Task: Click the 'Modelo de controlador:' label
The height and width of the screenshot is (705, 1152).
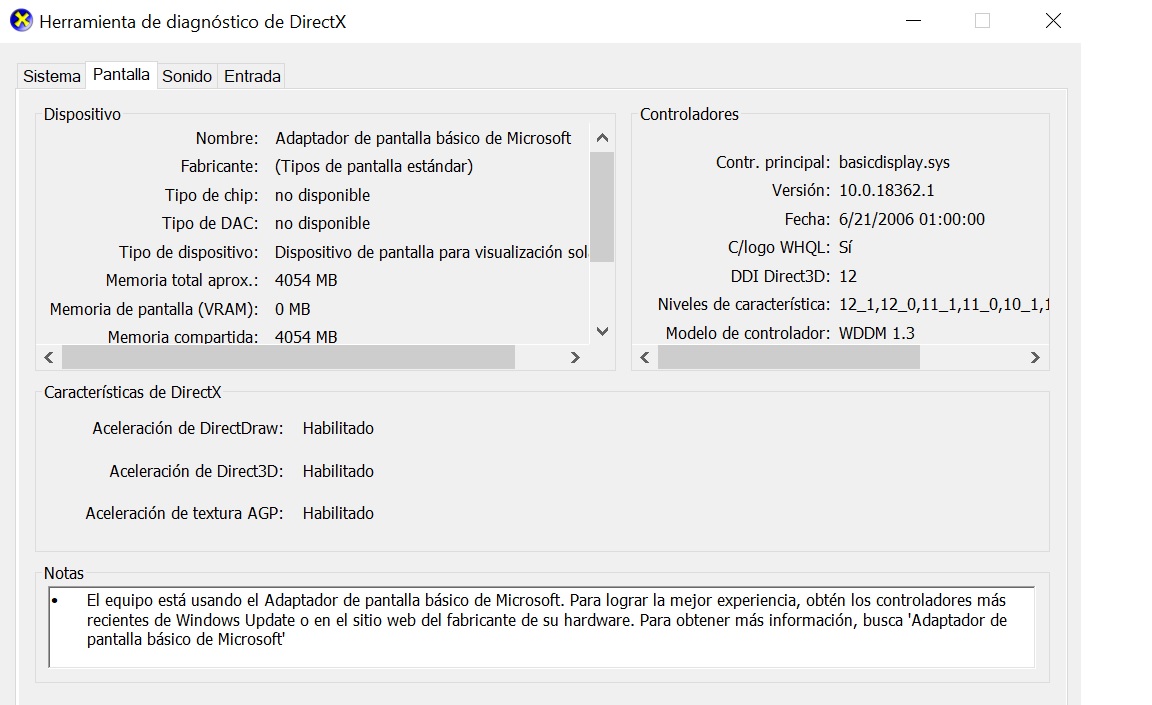Action: point(748,333)
